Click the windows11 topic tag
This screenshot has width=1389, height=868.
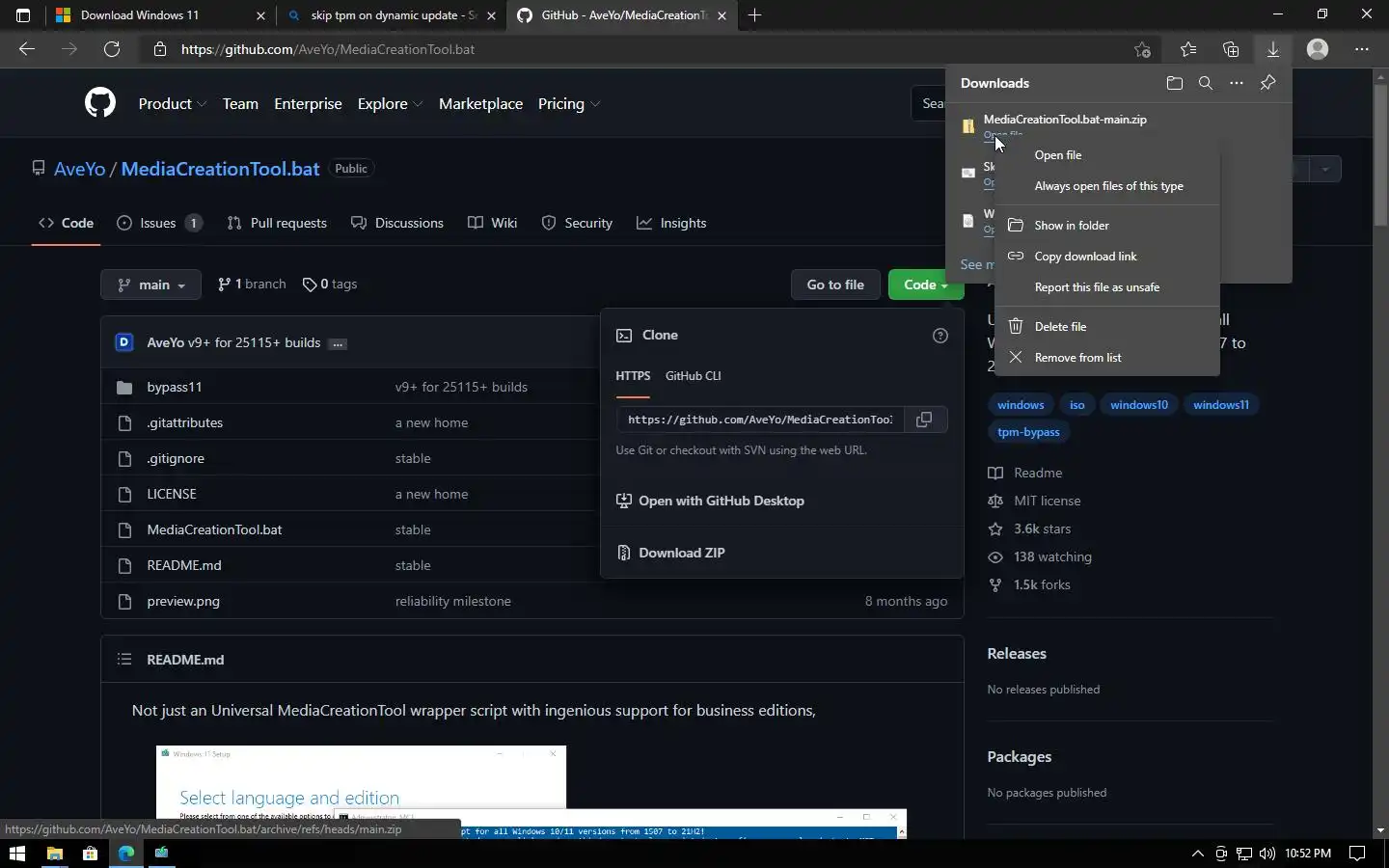click(x=1220, y=405)
